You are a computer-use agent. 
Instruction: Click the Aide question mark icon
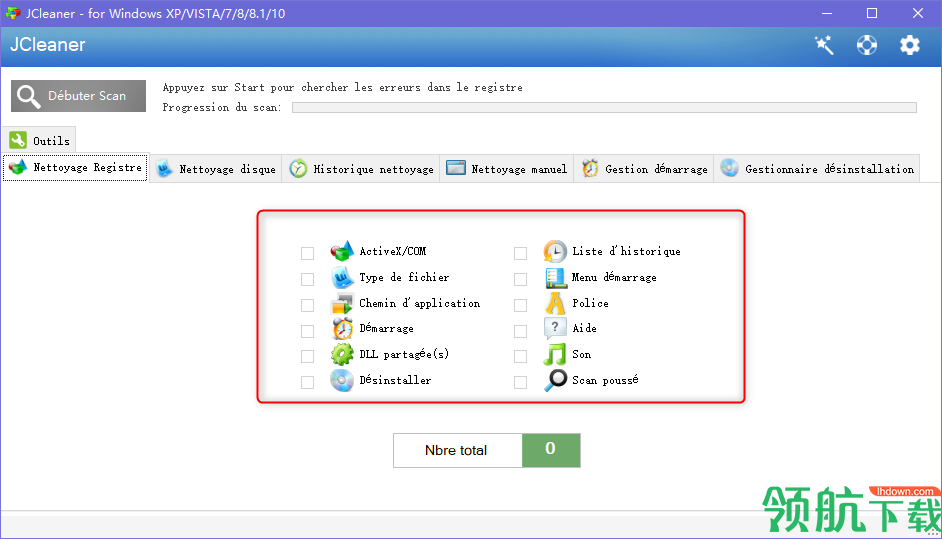555,329
